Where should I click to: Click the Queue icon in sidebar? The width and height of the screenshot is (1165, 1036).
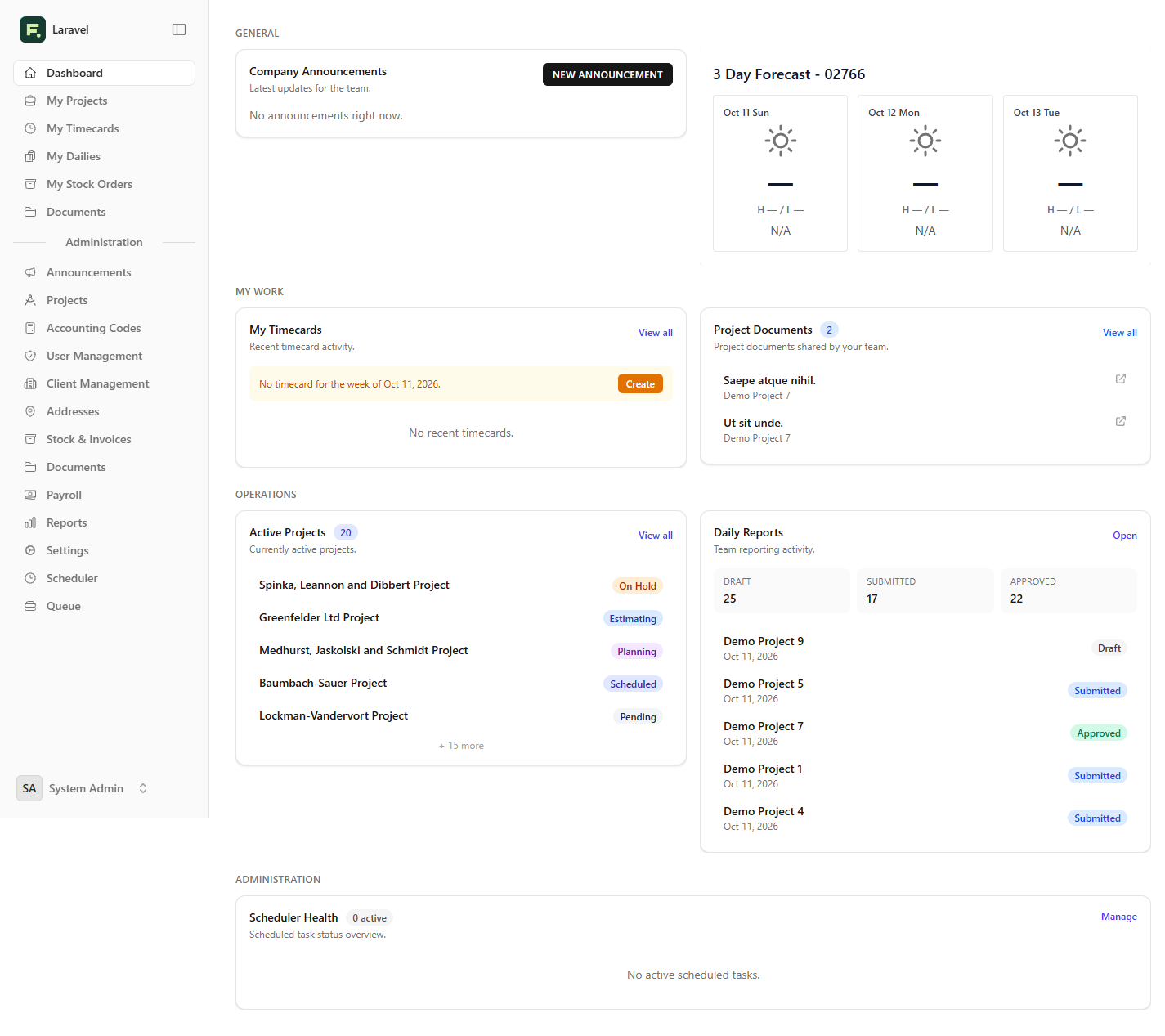[30, 606]
